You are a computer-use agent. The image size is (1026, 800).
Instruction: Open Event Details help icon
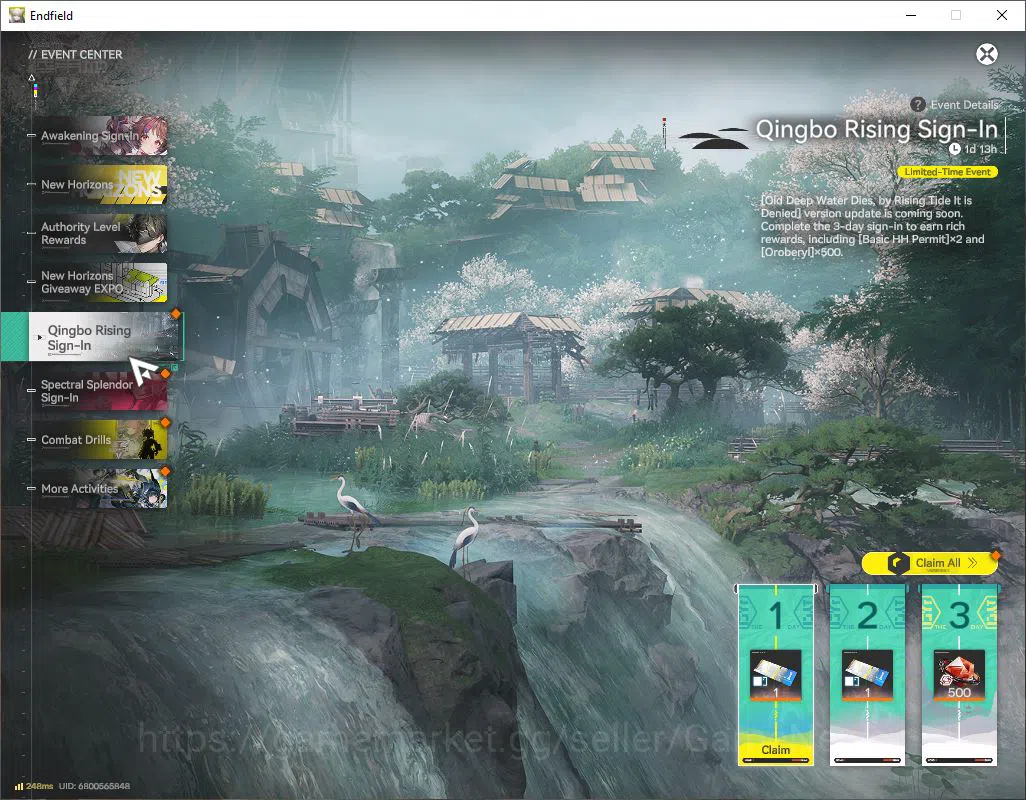coord(917,105)
